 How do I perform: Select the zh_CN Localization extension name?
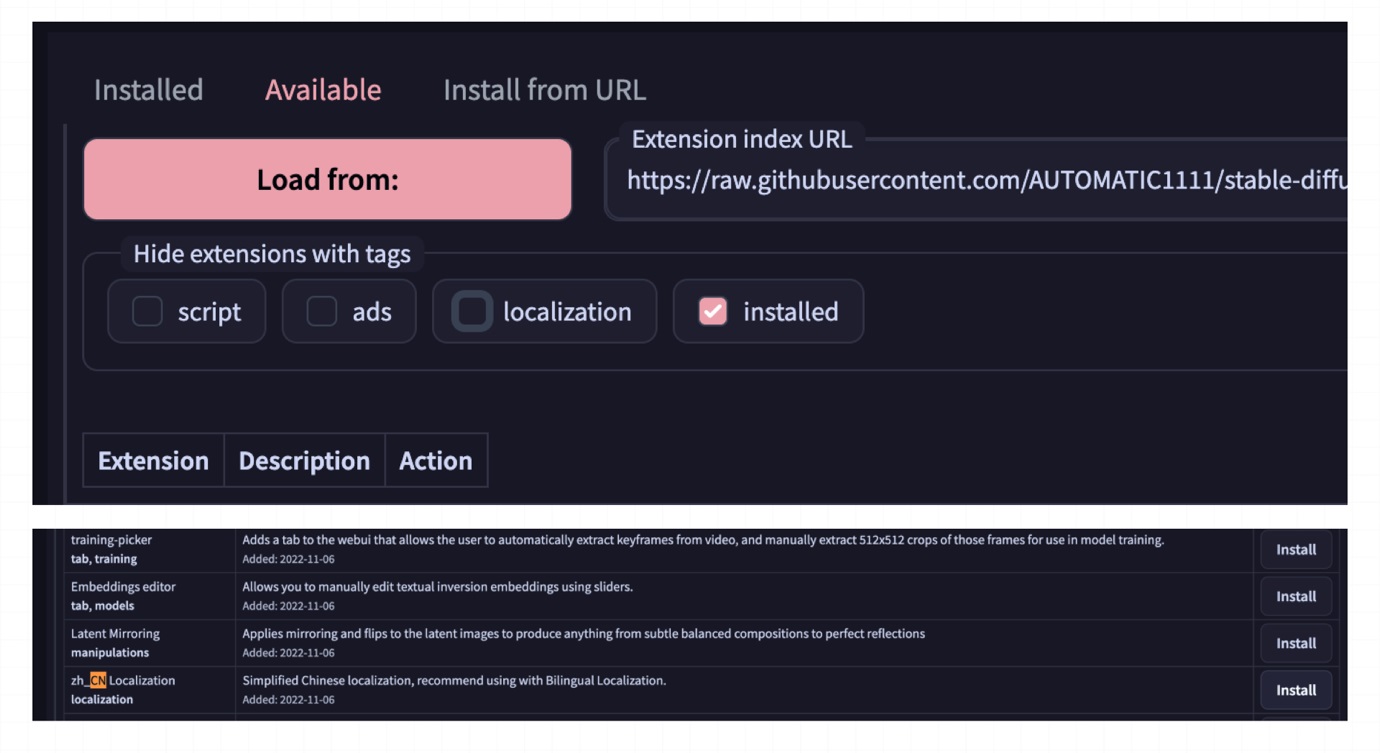(x=123, y=681)
